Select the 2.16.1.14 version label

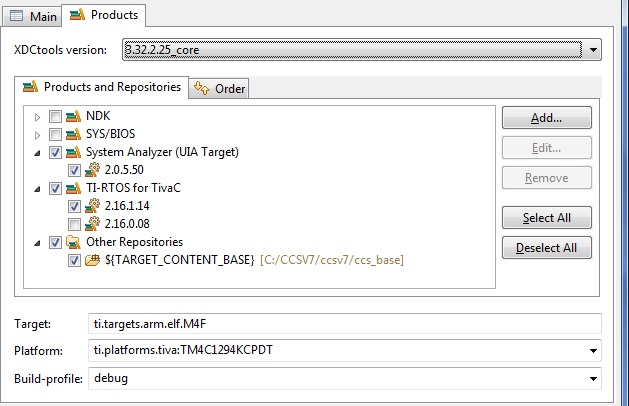[x=127, y=206]
